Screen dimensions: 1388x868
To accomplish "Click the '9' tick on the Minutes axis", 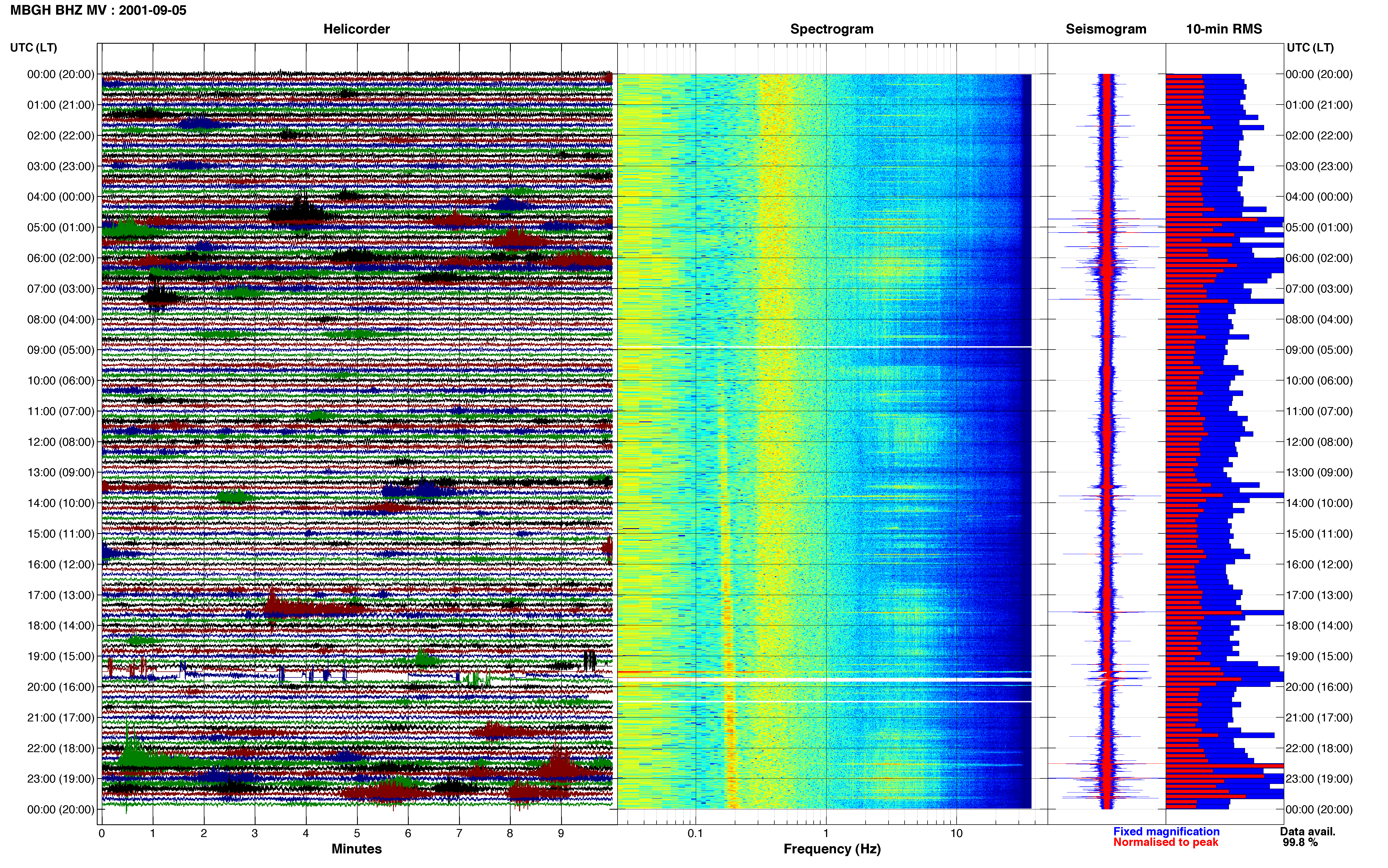I will (561, 833).
